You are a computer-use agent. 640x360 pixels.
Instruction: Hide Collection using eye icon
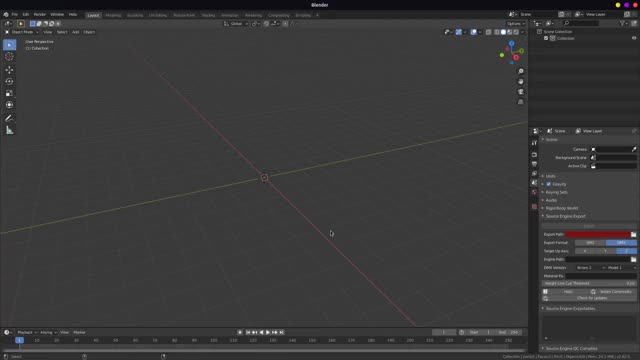(x=634, y=38)
